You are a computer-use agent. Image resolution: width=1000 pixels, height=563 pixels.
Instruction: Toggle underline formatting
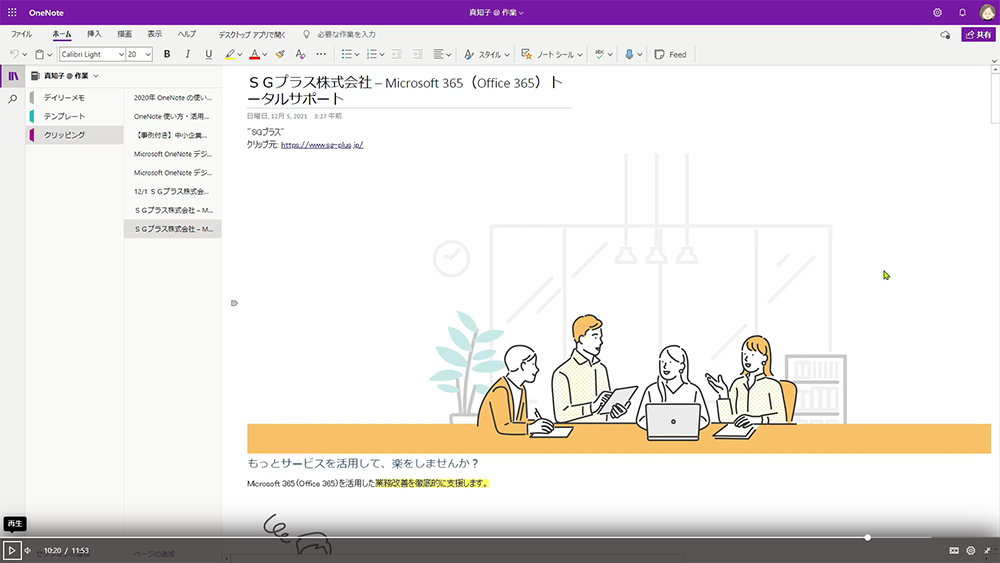coord(209,54)
